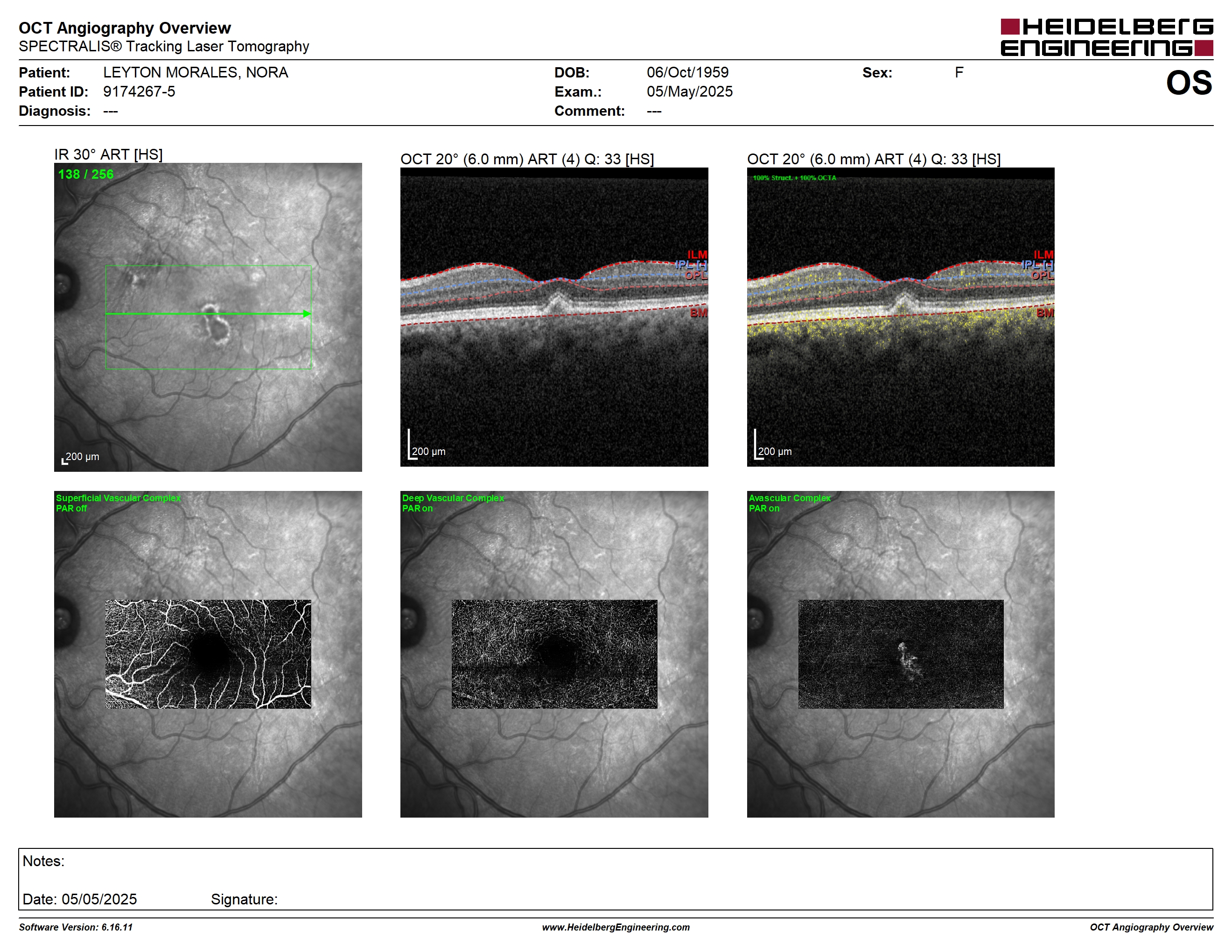Click 'Software Version: 6.16.11' footer
The height and width of the screenshot is (952, 1232).
point(76,927)
